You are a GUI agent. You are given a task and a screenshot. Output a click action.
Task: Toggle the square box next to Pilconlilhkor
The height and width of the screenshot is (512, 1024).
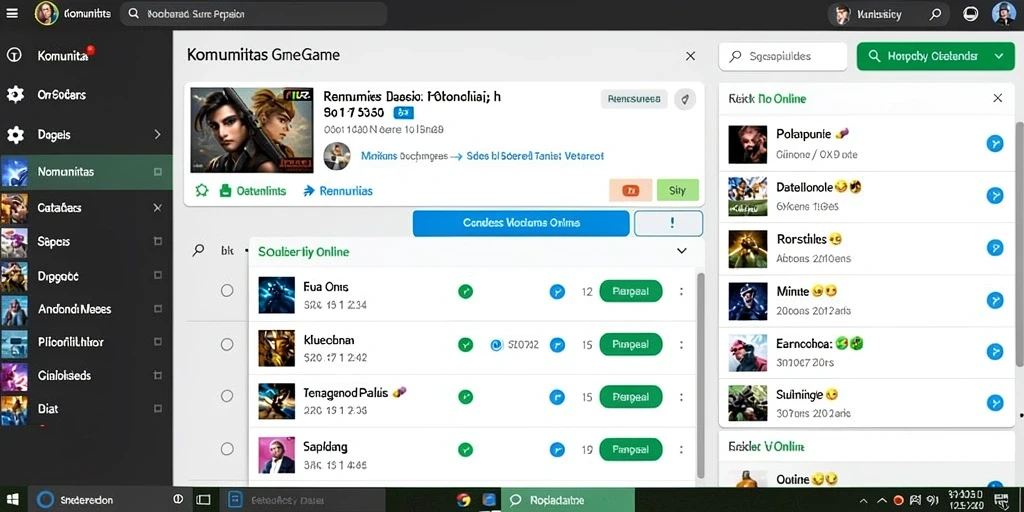[x=157, y=342]
